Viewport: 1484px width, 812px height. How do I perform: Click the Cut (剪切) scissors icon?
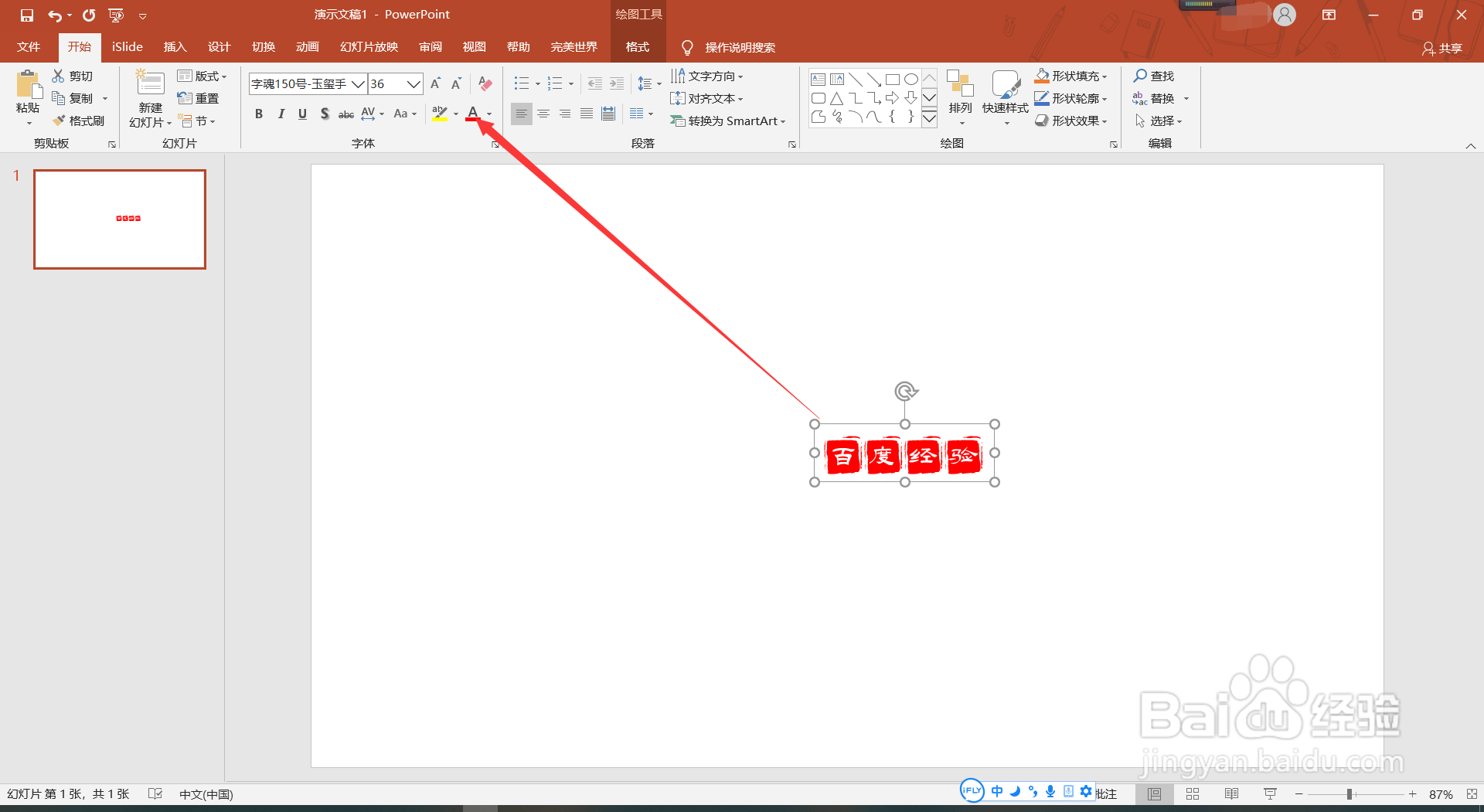58,76
